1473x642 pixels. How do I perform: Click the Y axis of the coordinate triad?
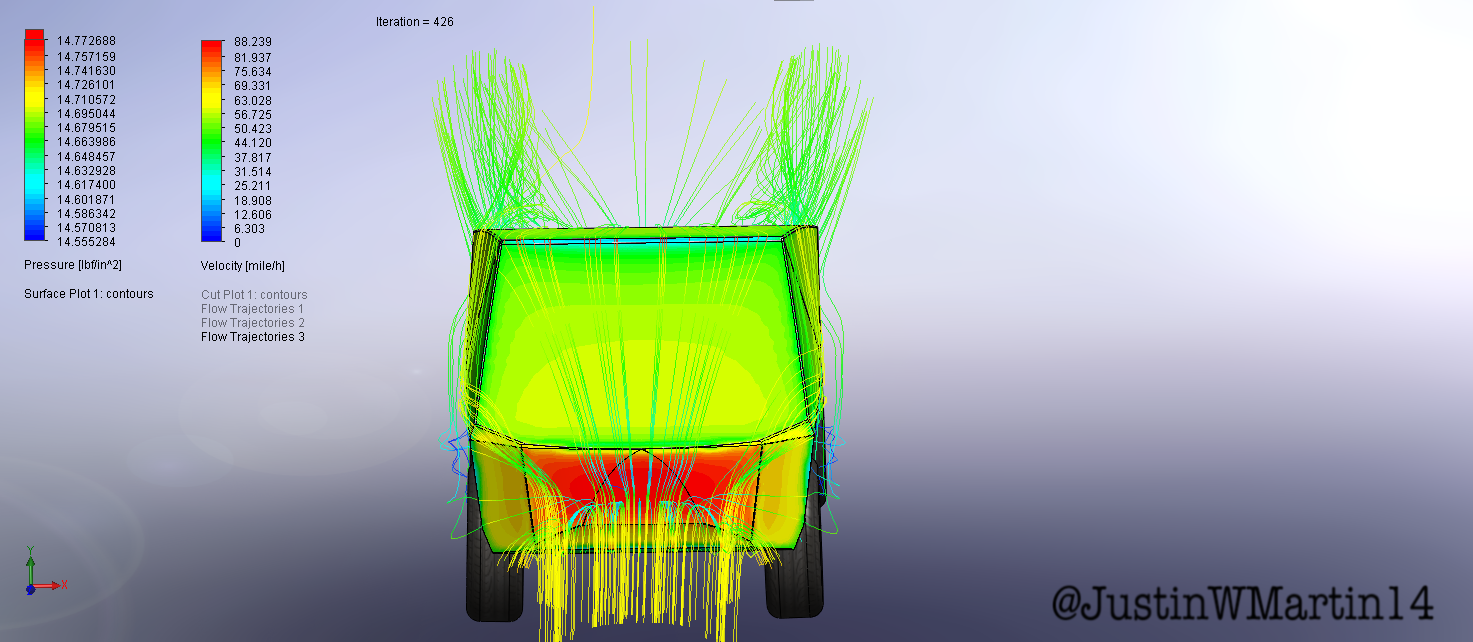[x=31, y=562]
